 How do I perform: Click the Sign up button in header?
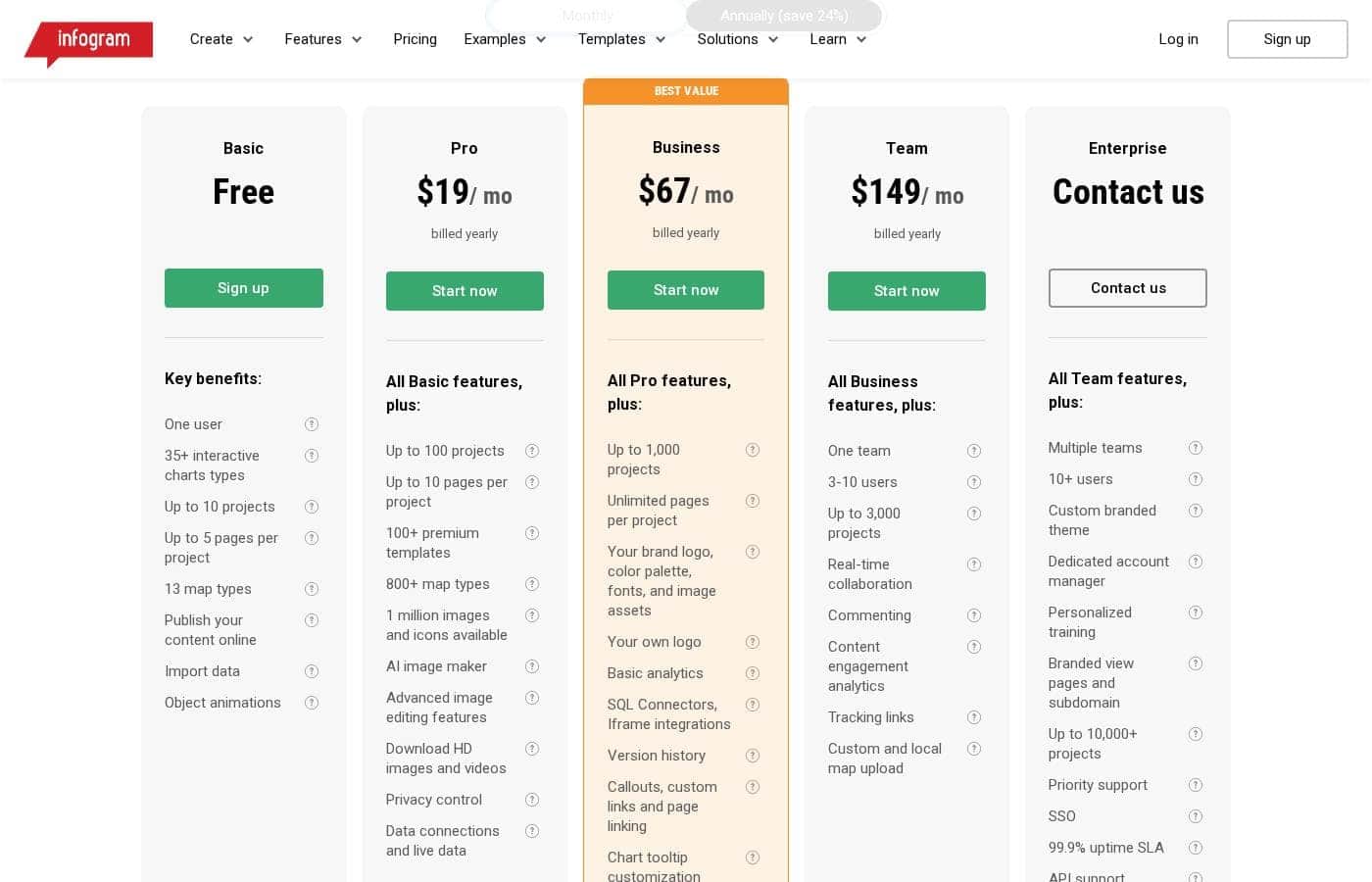pyautogui.click(x=1287, y=39)
